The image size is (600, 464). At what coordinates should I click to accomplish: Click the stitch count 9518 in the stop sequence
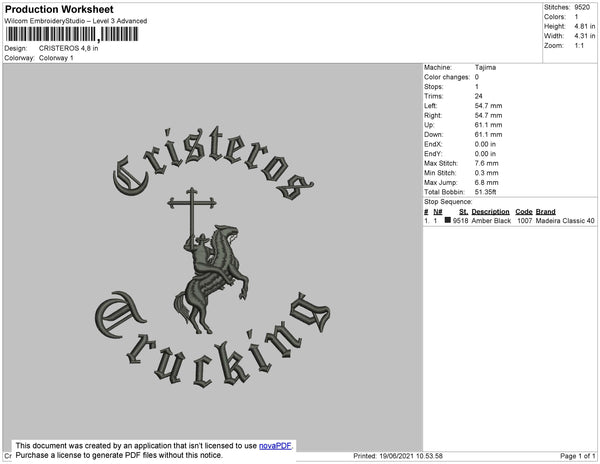(460, 221)
